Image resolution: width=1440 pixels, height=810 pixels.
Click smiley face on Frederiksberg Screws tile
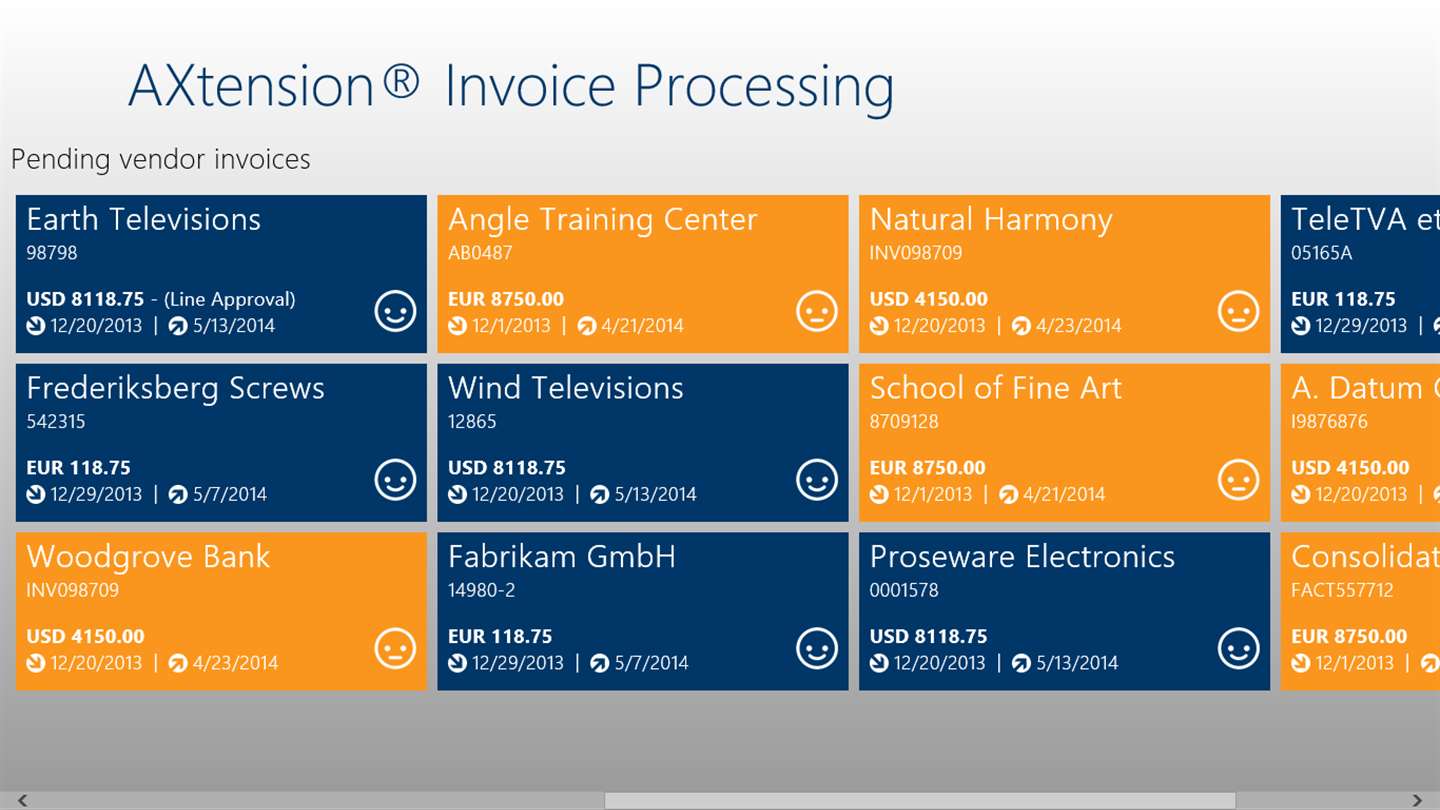pos(395,480)
